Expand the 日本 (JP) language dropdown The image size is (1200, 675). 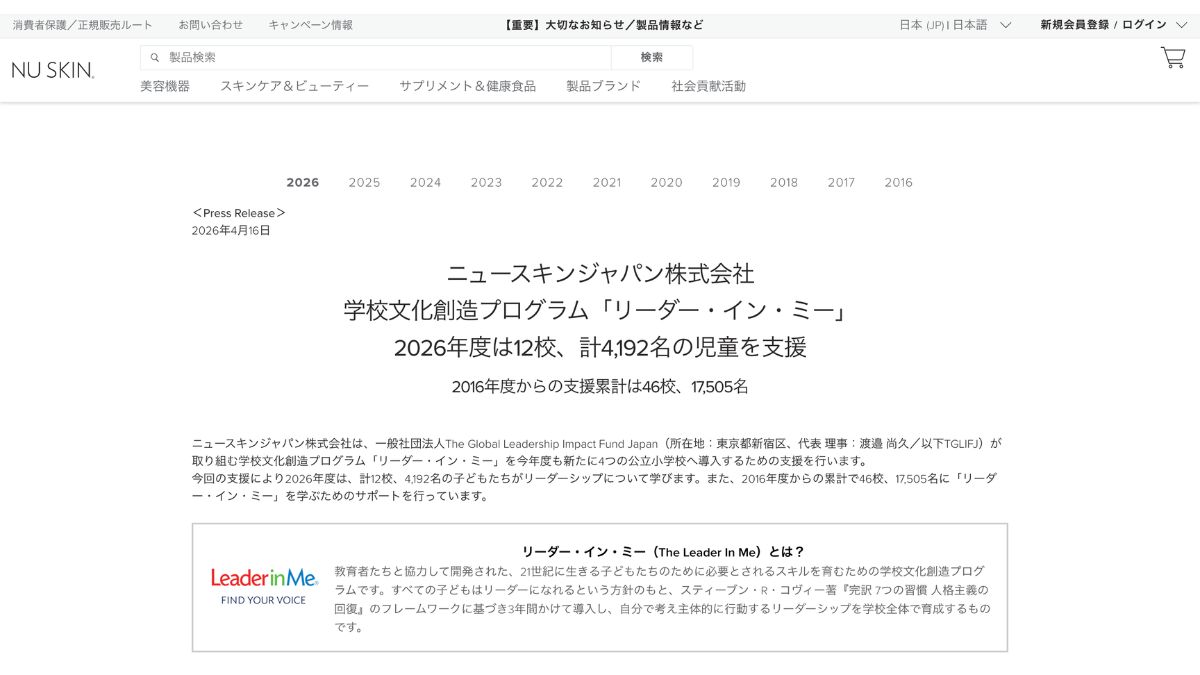[955, 25]
